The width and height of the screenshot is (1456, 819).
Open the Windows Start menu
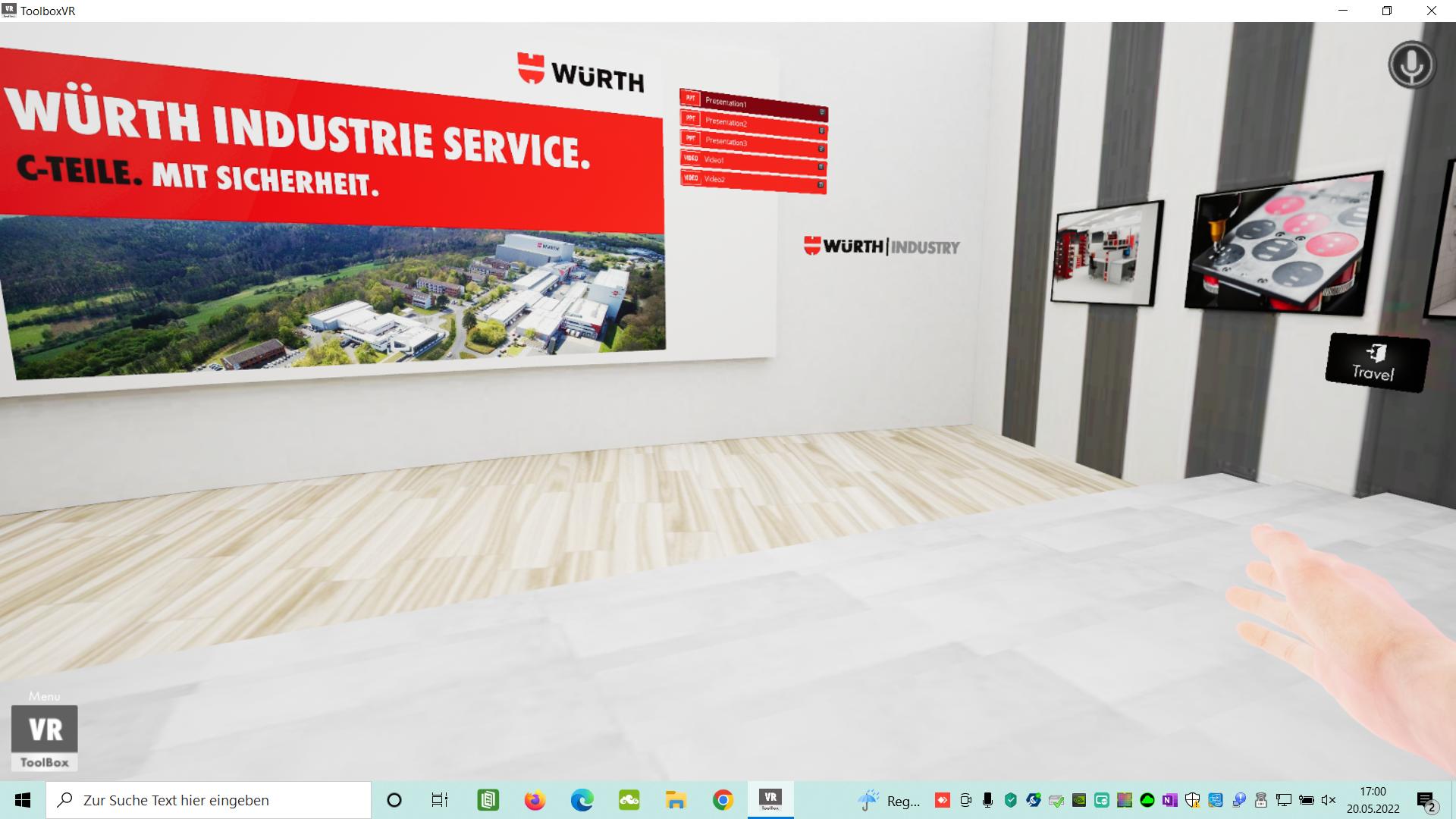tap(23, 800)
